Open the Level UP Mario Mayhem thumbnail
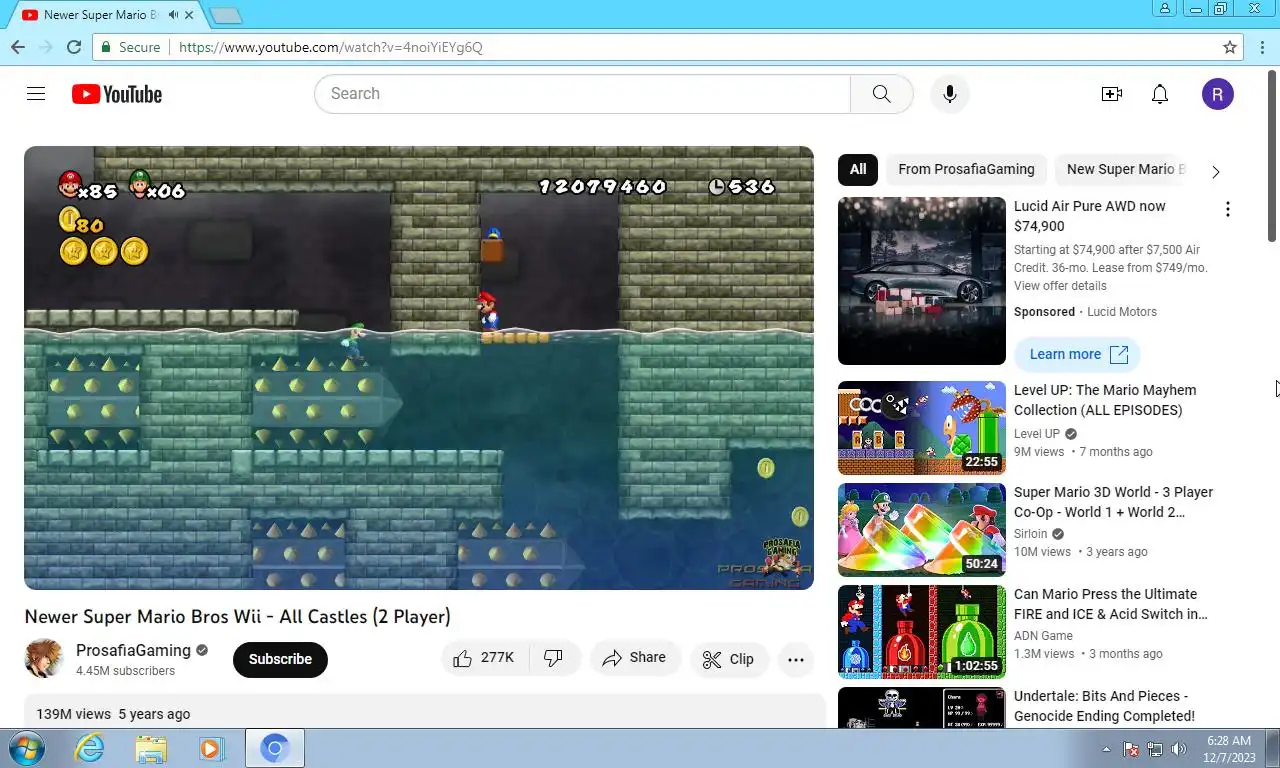1280x768 pixels. point(922,428)
